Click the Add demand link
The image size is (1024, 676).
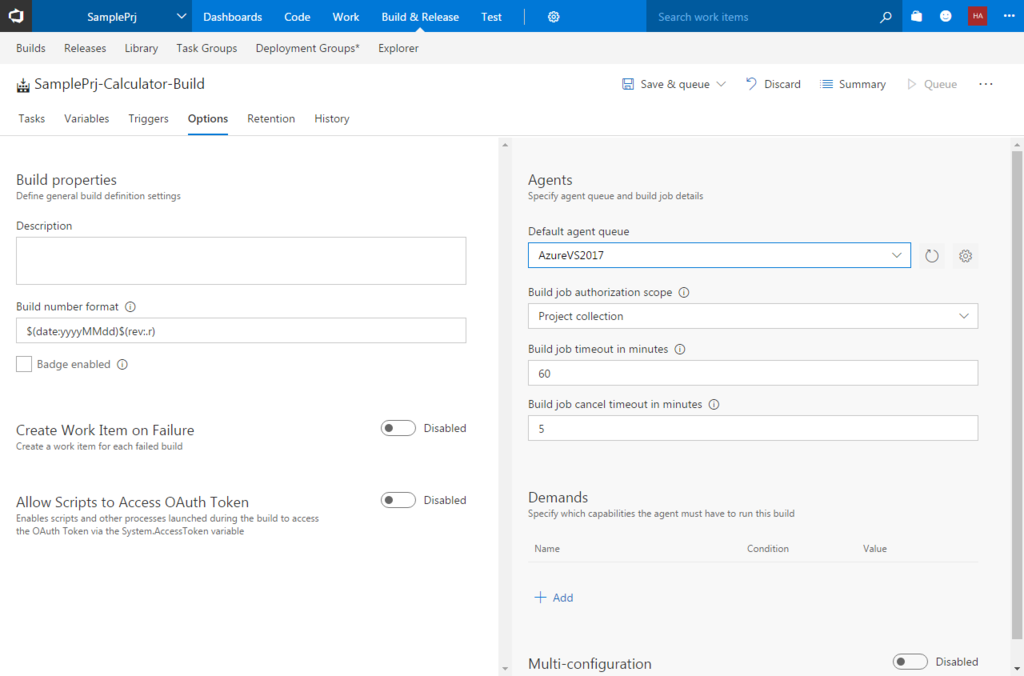554,598
